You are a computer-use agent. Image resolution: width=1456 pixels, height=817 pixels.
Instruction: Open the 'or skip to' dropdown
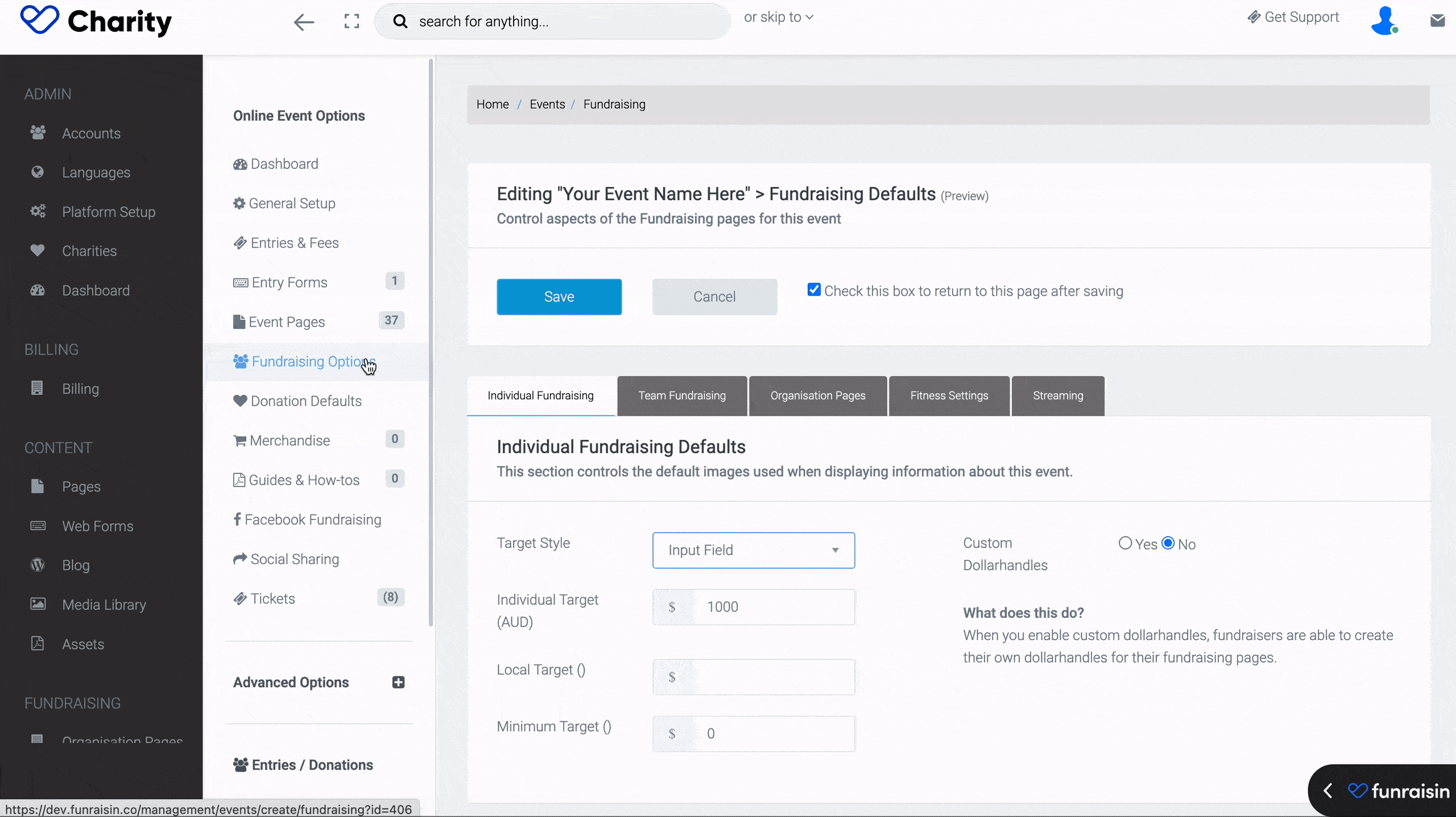click(x=778, y=18)
